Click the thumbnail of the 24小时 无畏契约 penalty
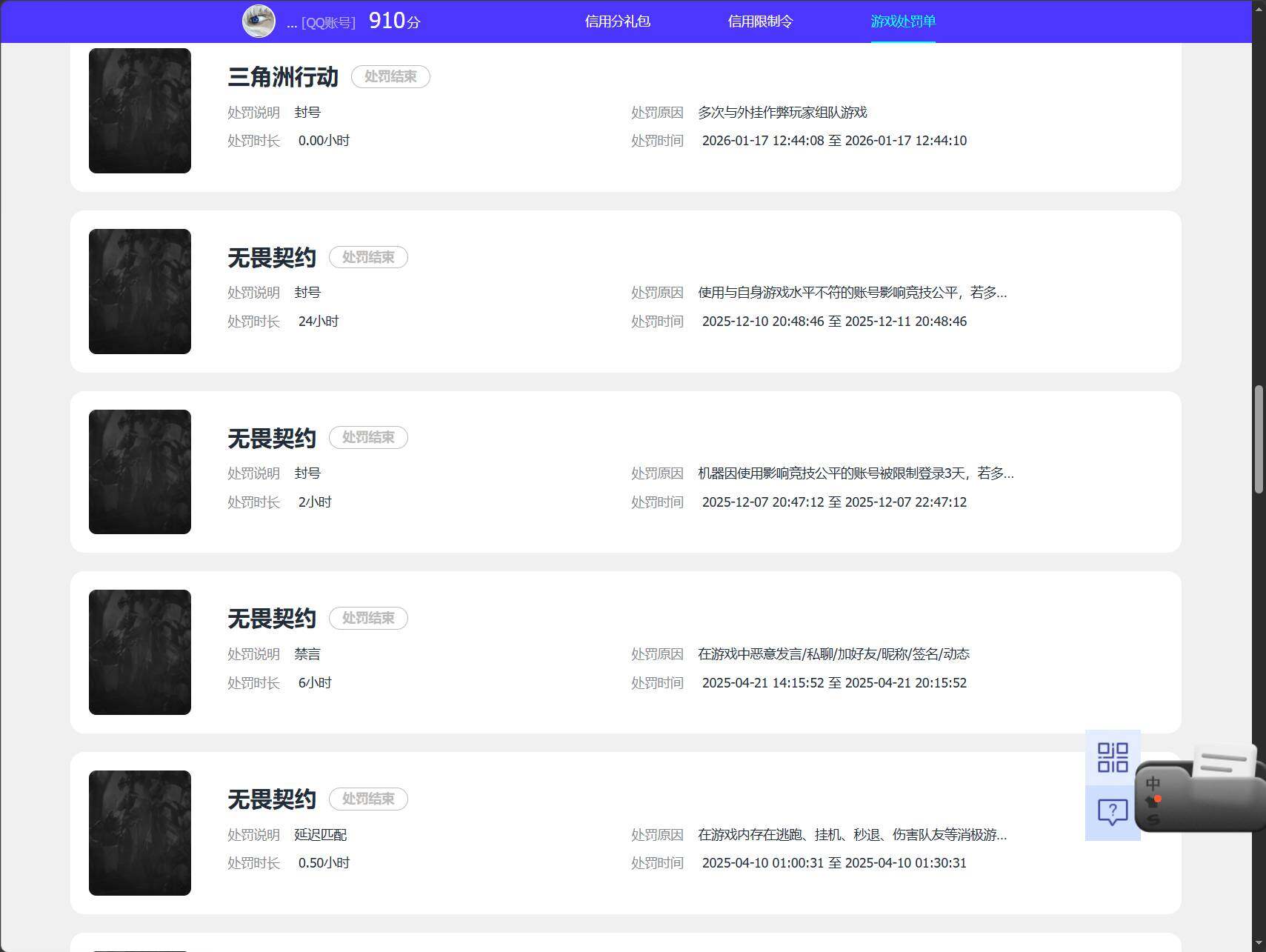1266x952 pixels. [140, 291]
